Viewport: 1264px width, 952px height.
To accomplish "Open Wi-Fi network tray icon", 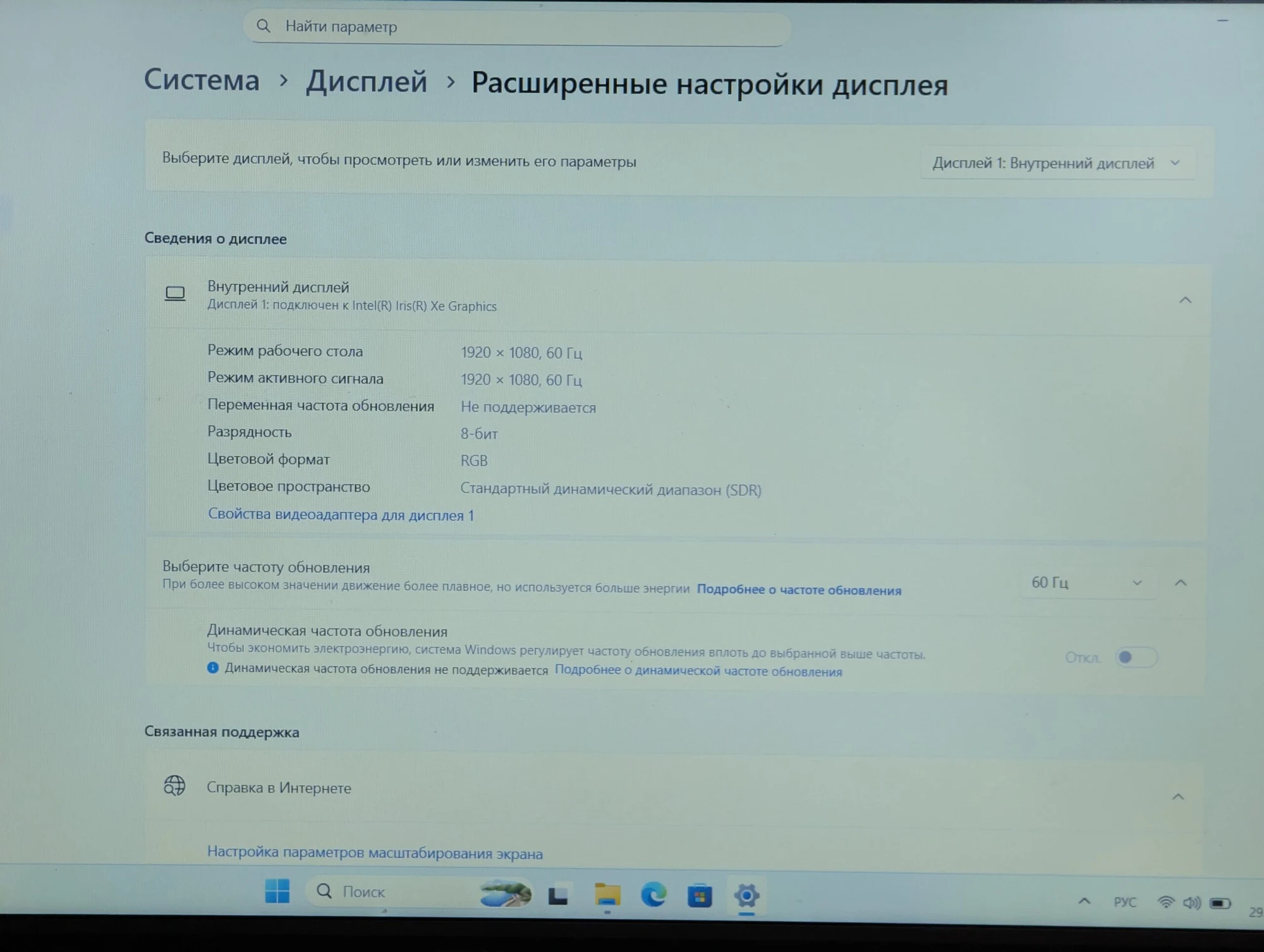I will pos(1165,902).
